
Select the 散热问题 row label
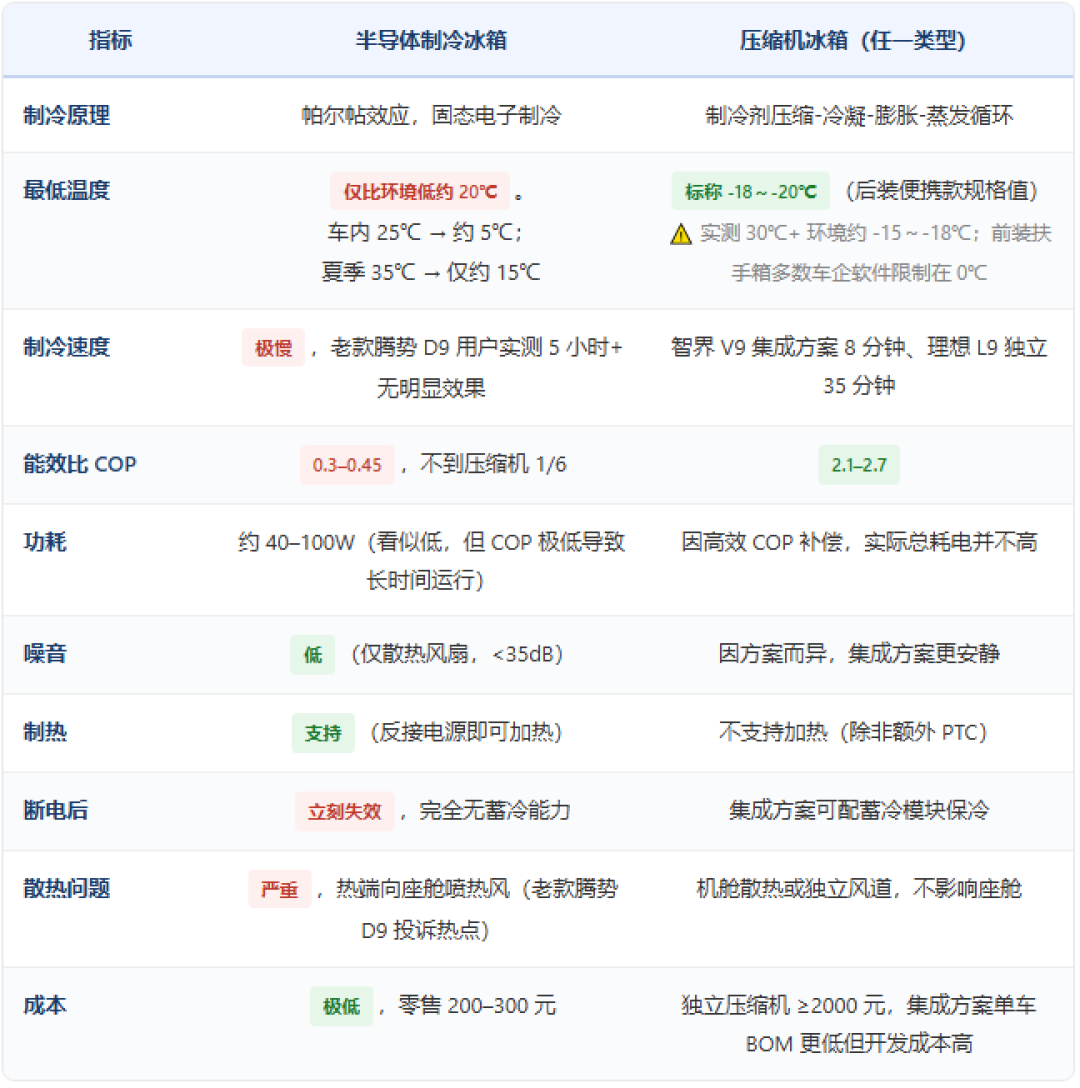pos(67,889)
